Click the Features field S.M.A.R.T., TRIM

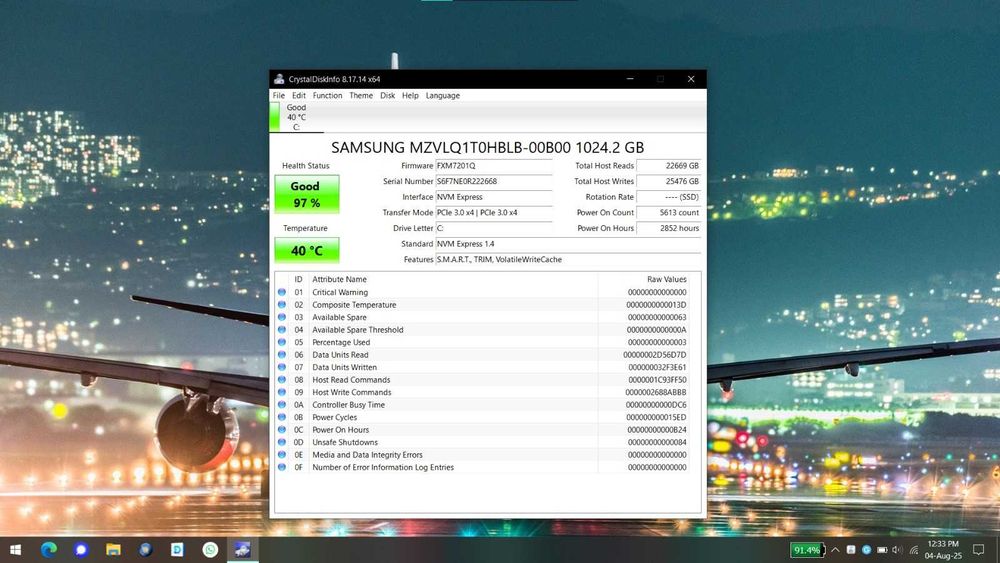(x=568, y=260)
